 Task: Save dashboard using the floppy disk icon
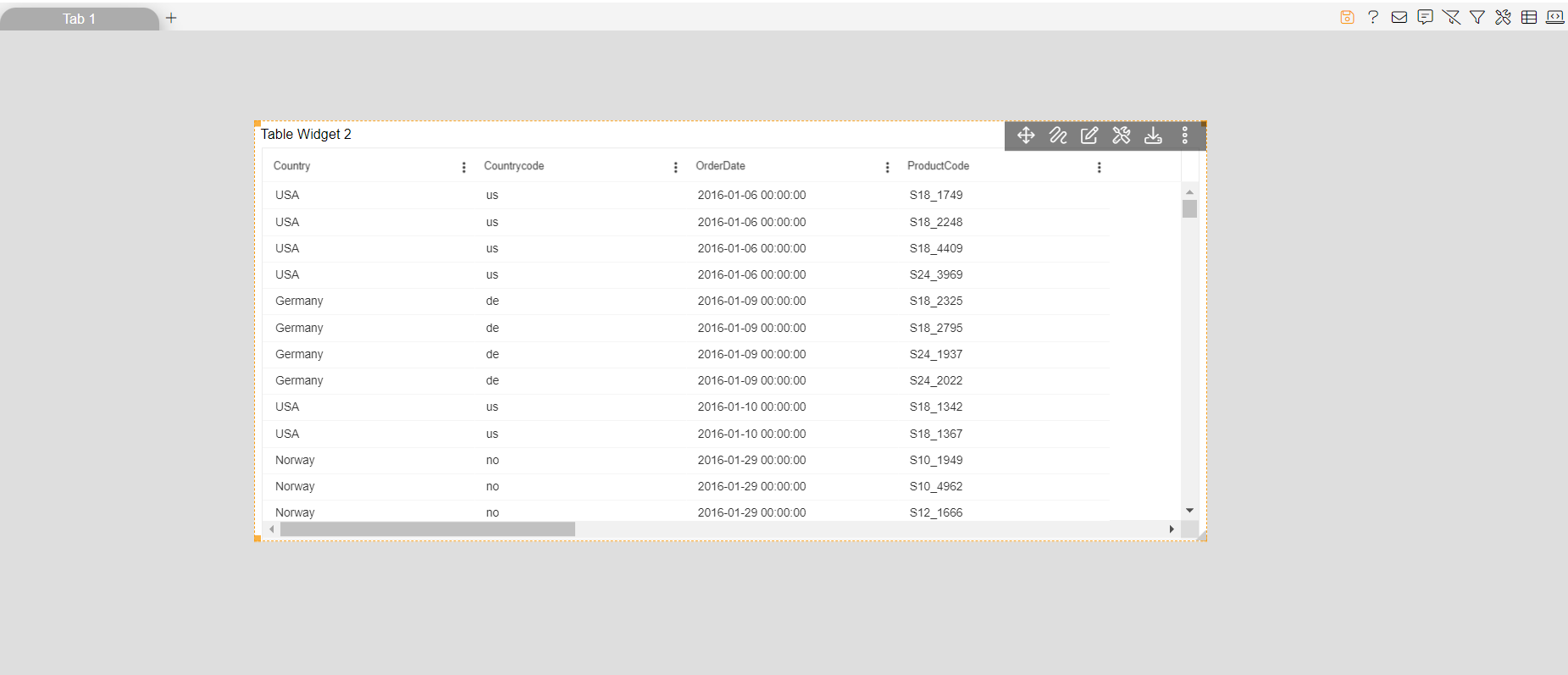(1347, 17)
